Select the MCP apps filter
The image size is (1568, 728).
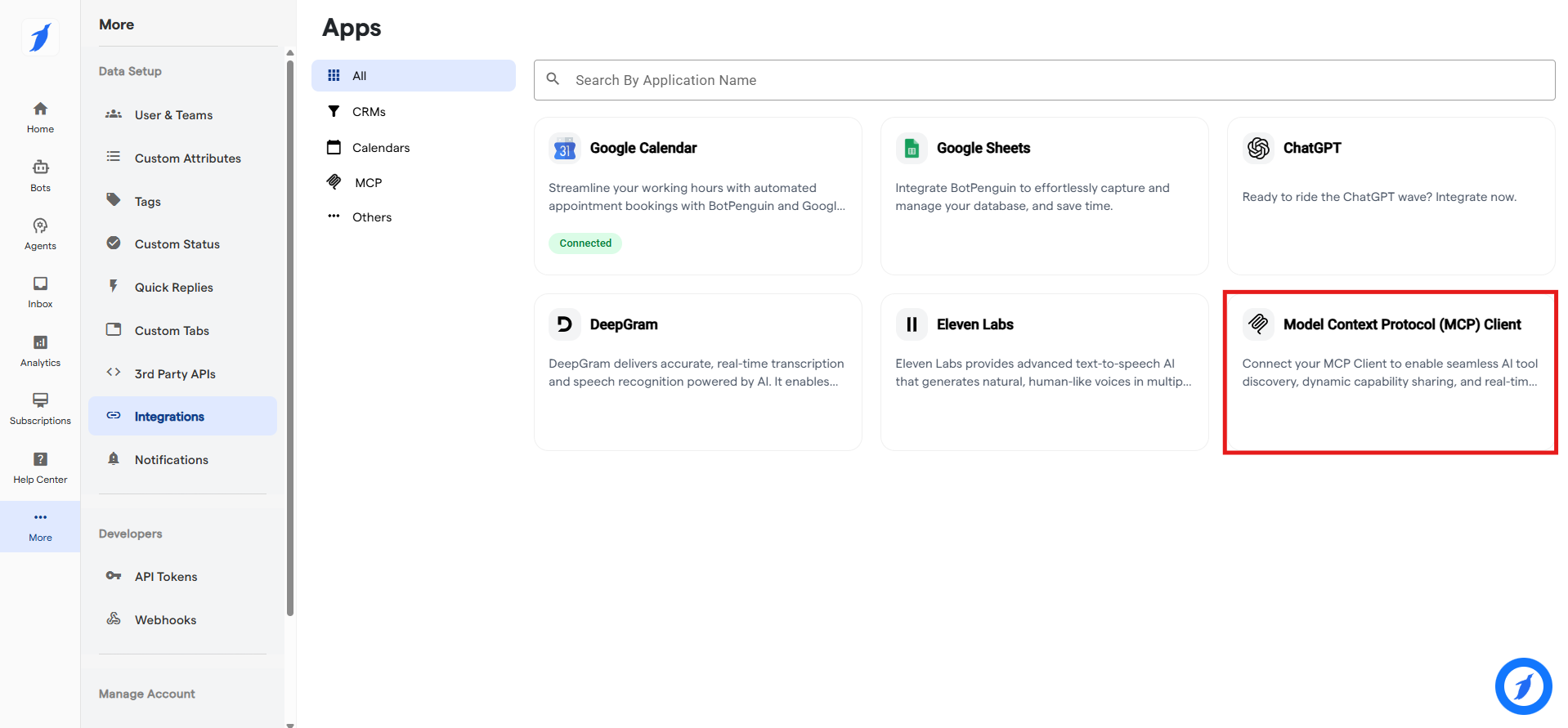pos(368,183)
